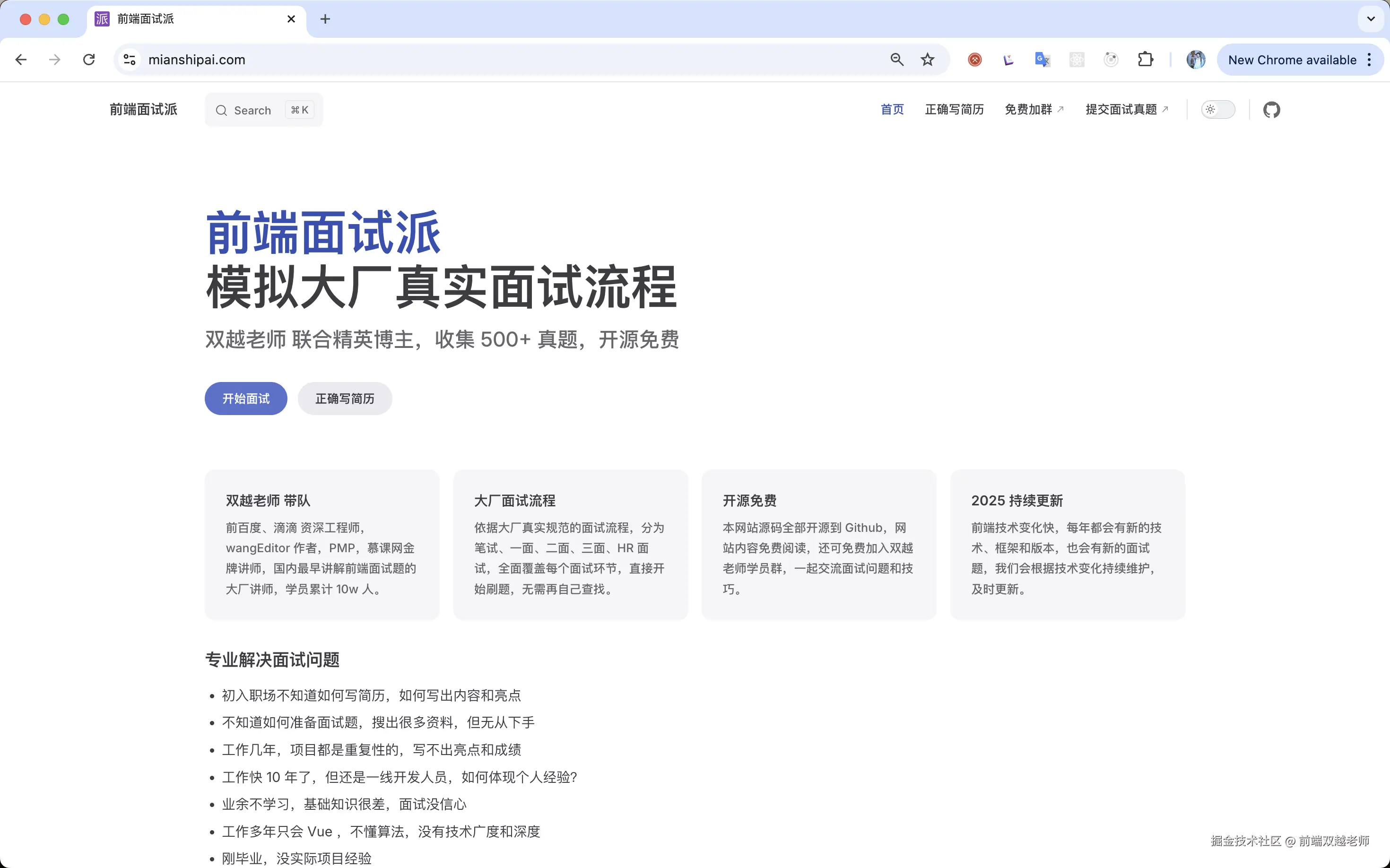
Task: Click the Google Translate extension icon
Action: click(1042, 59)
